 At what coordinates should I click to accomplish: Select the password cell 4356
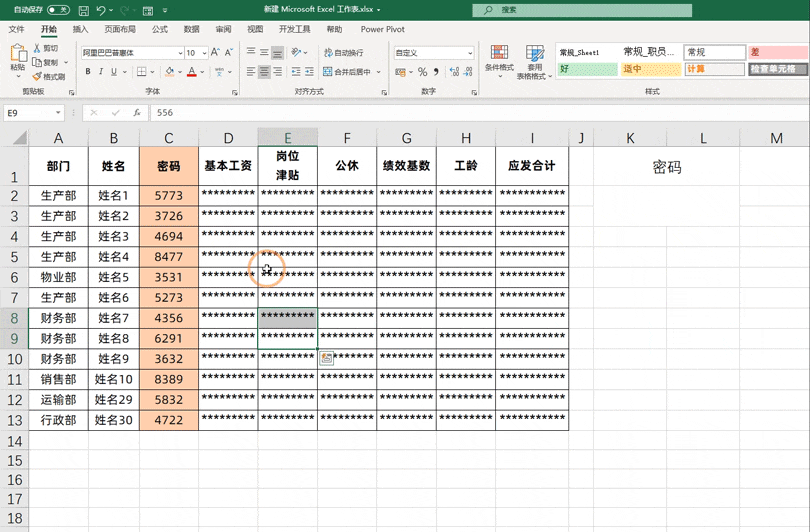(169, 318)
